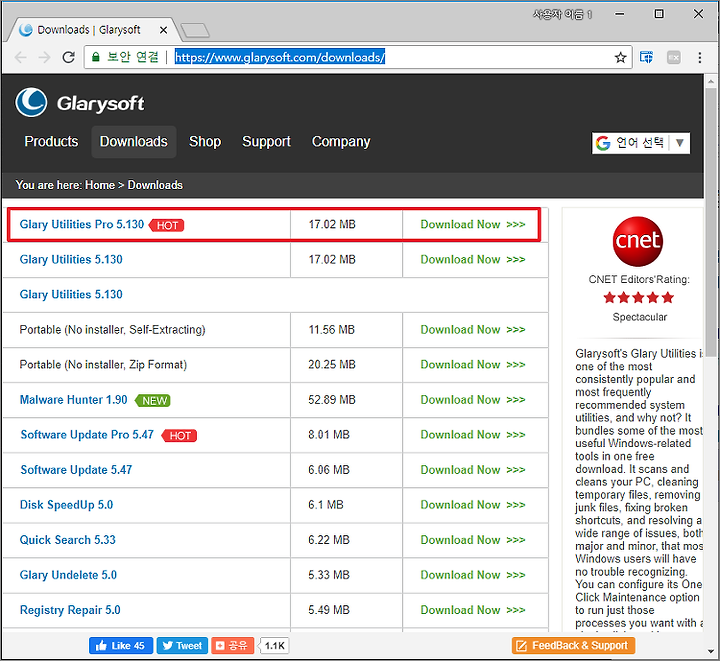This screenshot has width=720, height=661.
Task: Click the 1.1K share count bubble
Action: click(274, 646)
